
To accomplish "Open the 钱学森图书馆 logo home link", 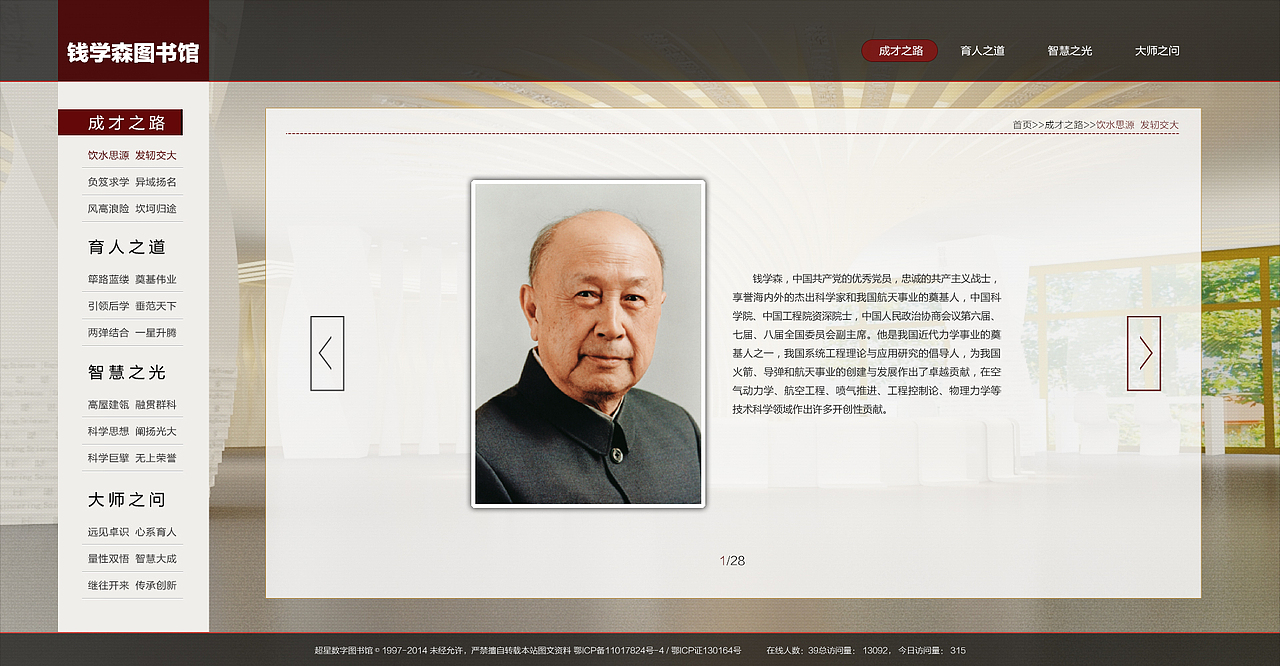I will [x=133, y=52].
